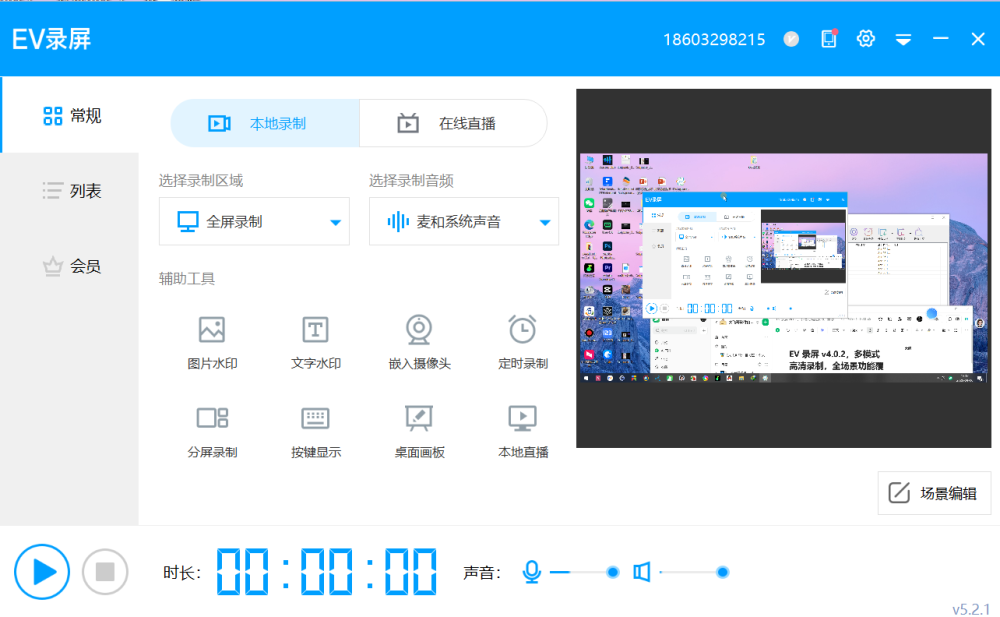Viewport: 1000px width, 617px height.
Task: Open the 列表 sidebar tab
Action: pos(71,191)
